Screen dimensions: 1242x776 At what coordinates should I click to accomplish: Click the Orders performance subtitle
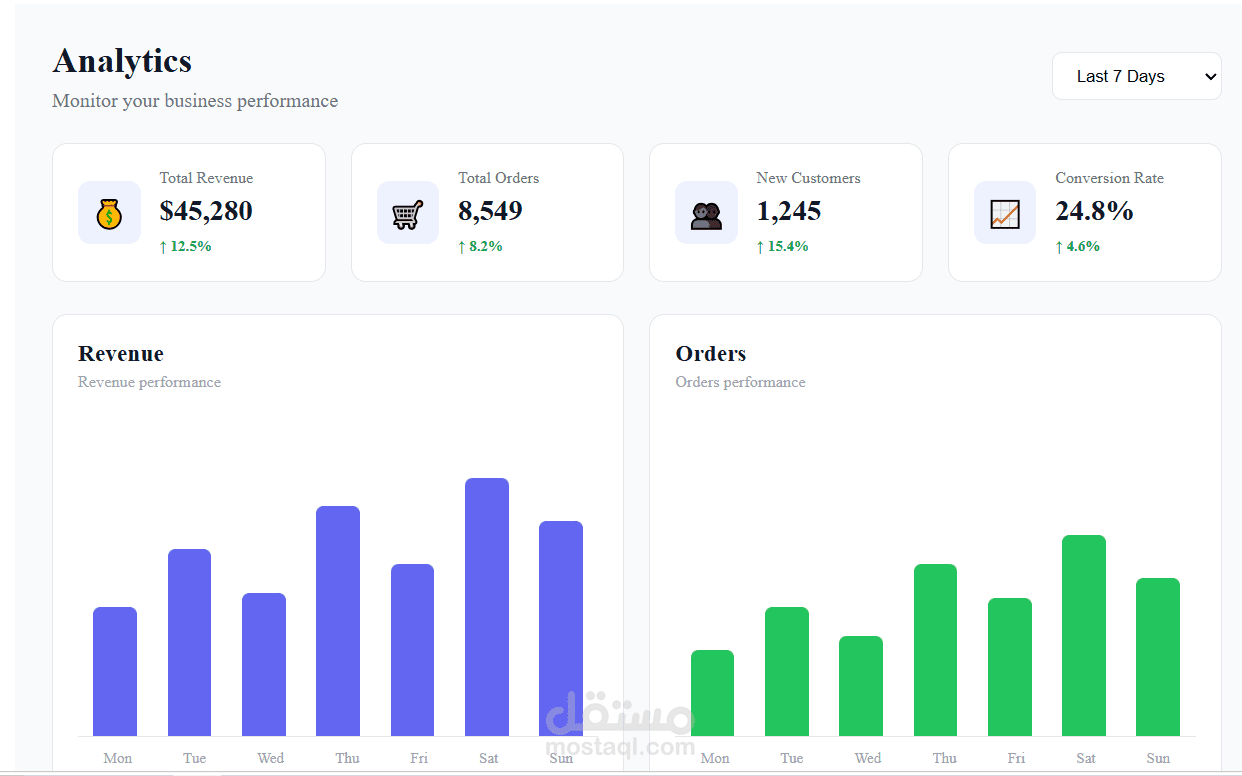click(740, 382)
